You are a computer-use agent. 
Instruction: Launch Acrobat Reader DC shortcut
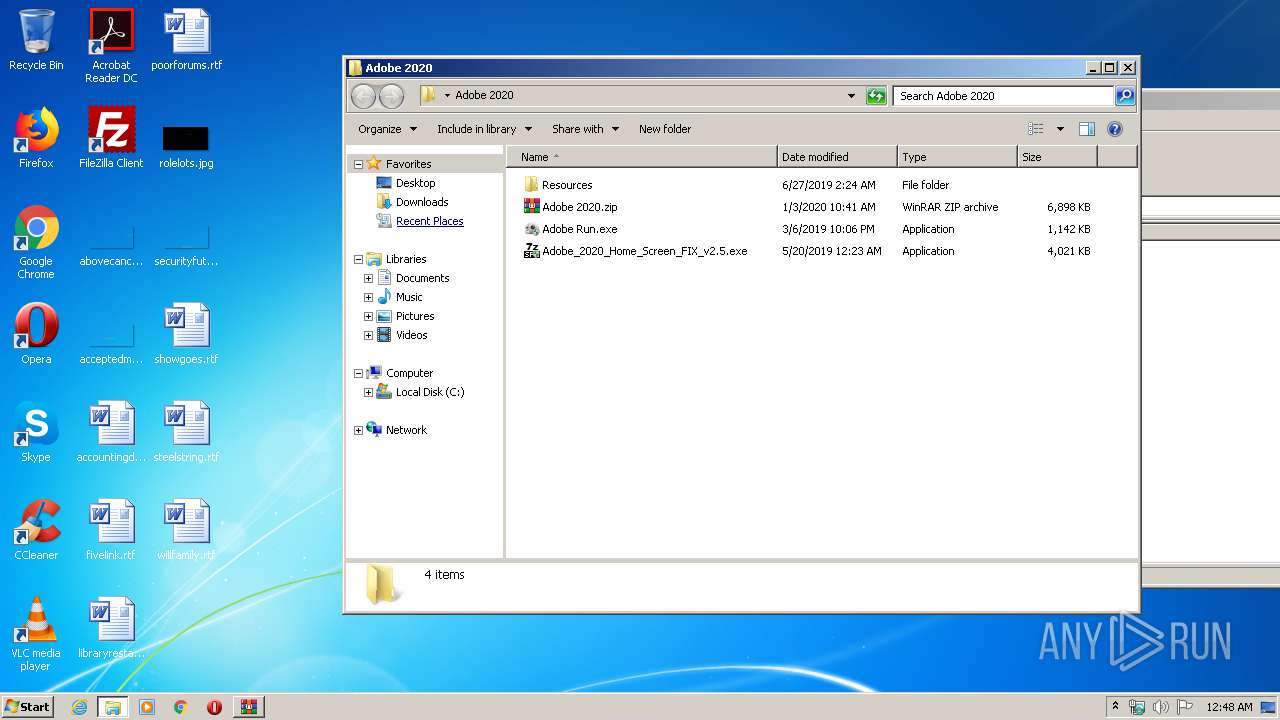(x=111, y=46)
